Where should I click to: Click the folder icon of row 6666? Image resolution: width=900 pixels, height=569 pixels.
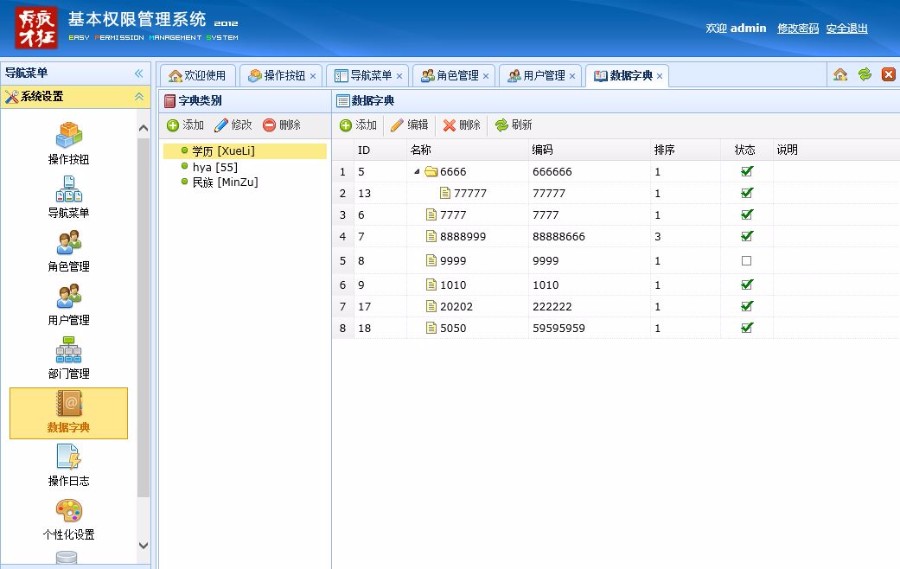point(431,172)
